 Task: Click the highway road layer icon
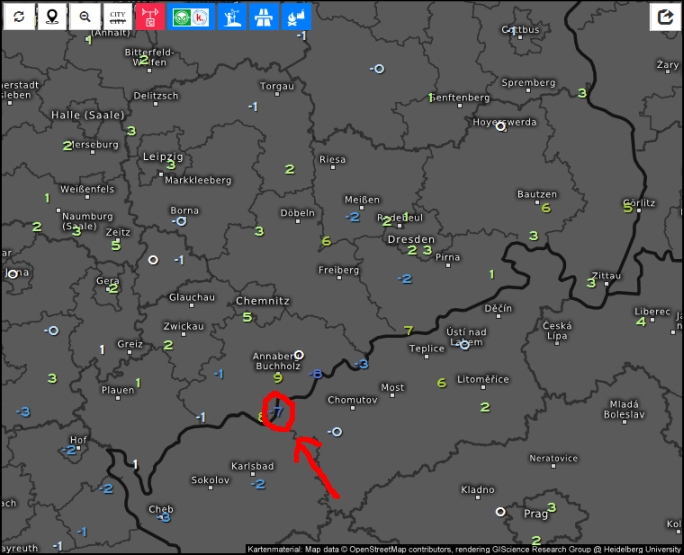point(265,17)
